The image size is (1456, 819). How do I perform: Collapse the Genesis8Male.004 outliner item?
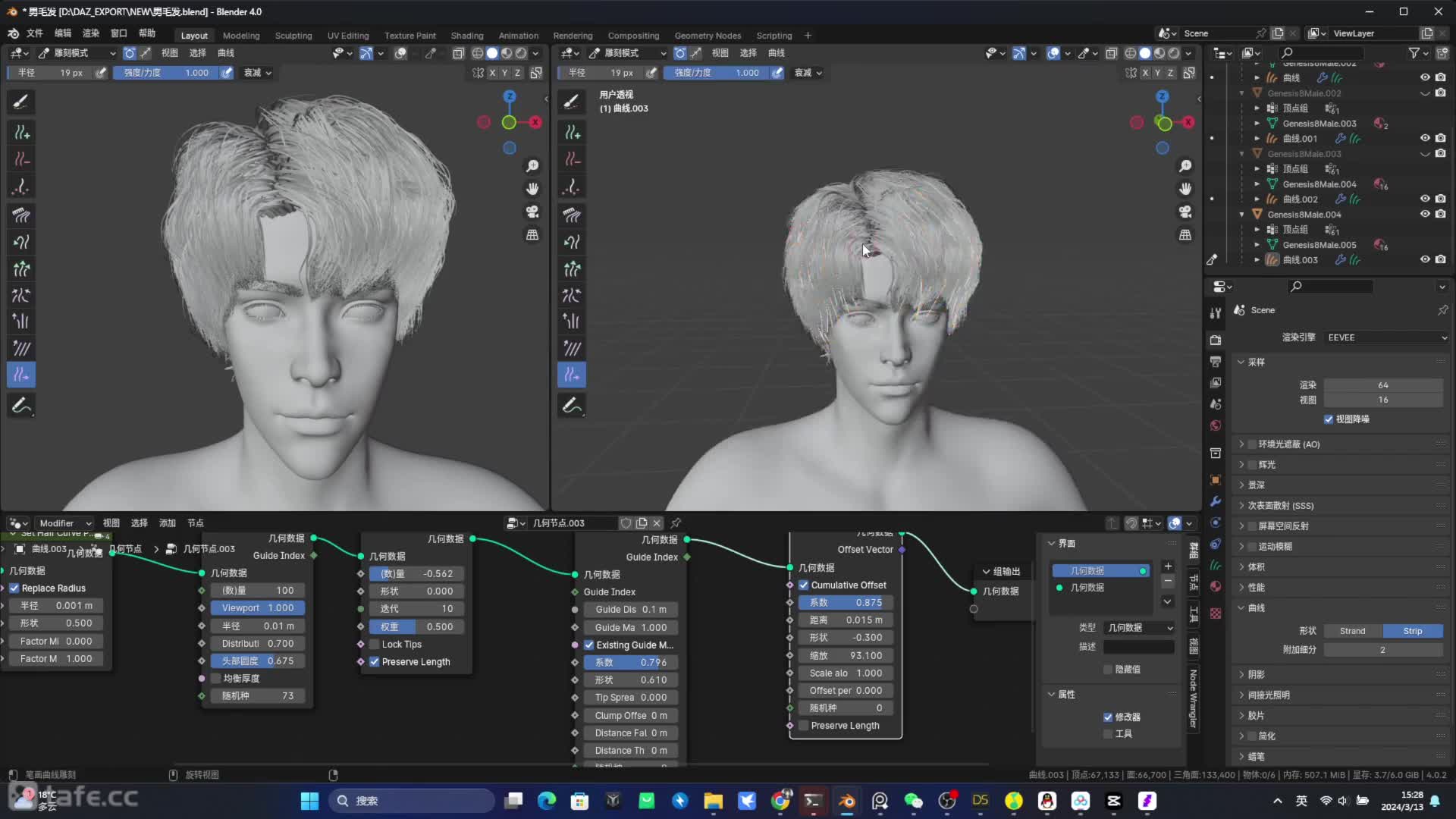pos(1242,215)
